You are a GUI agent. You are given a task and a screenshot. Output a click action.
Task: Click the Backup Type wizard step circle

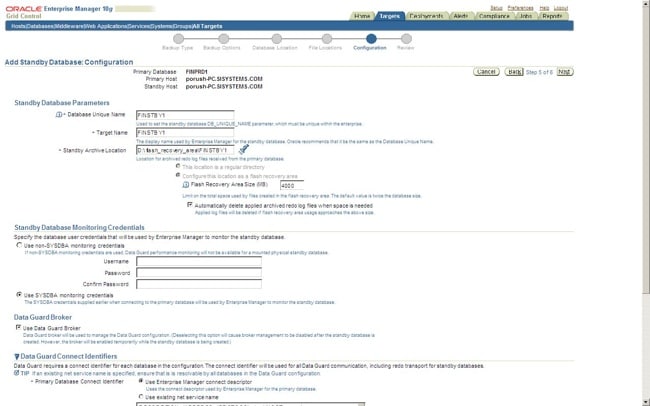[178, 39]
